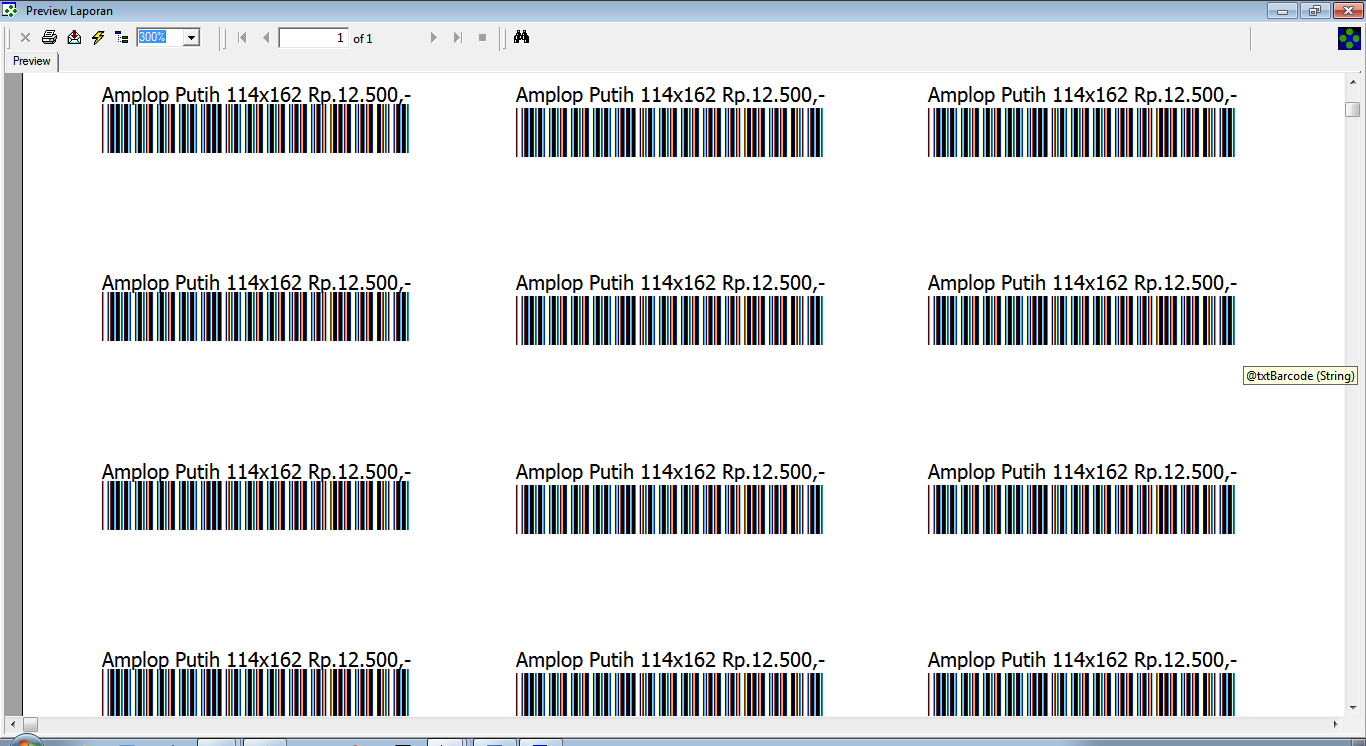Click horizontal scrollbar right arrow
Screen dimensions: 1366x746
1335,723
